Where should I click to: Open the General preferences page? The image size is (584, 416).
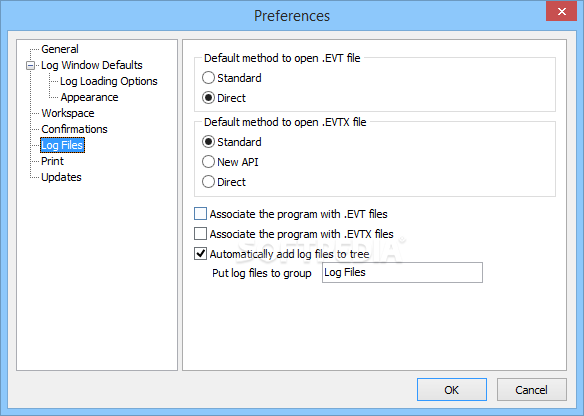tap(60, 49)
